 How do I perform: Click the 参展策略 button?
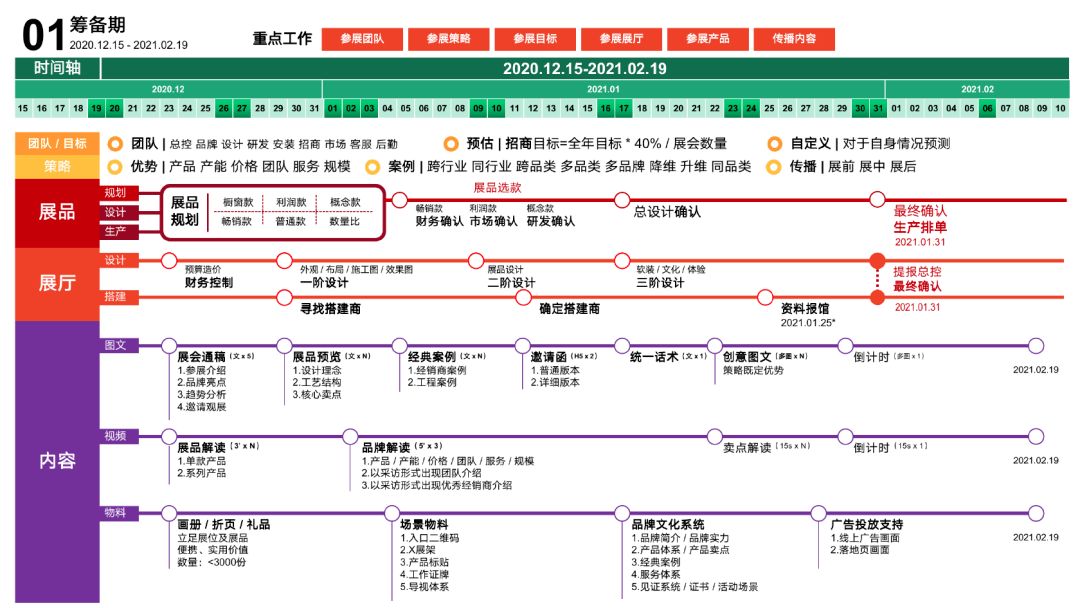tap(448, 39)
